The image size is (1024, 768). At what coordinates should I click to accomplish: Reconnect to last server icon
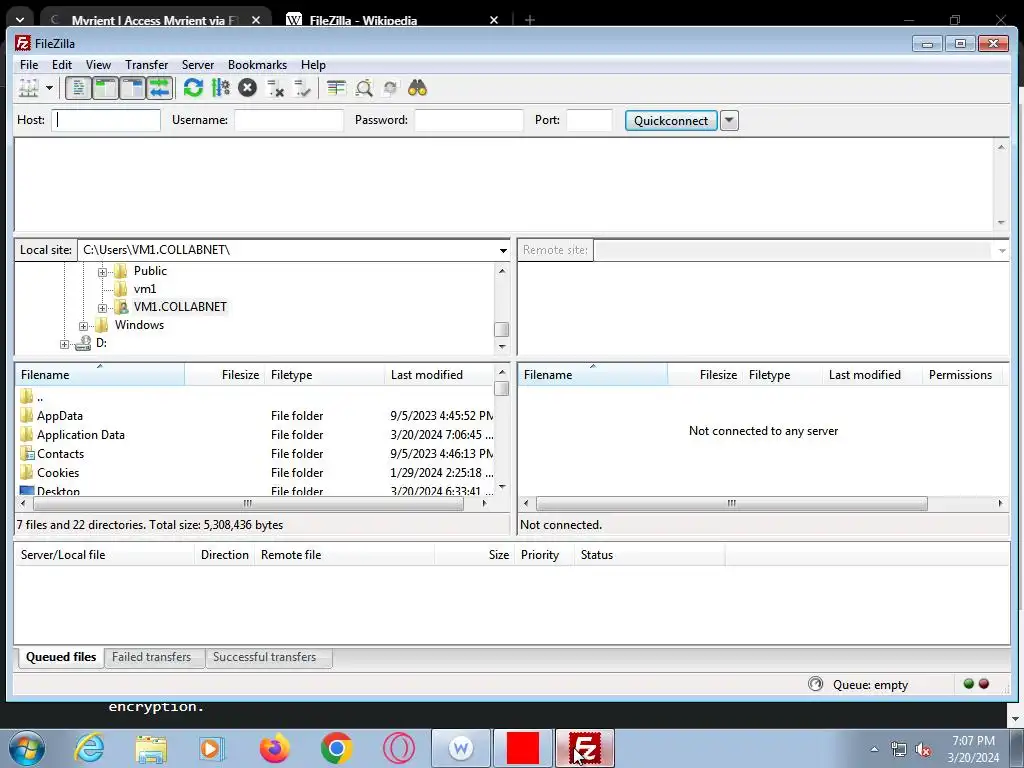pyautogui.click(x=302, y=88)
